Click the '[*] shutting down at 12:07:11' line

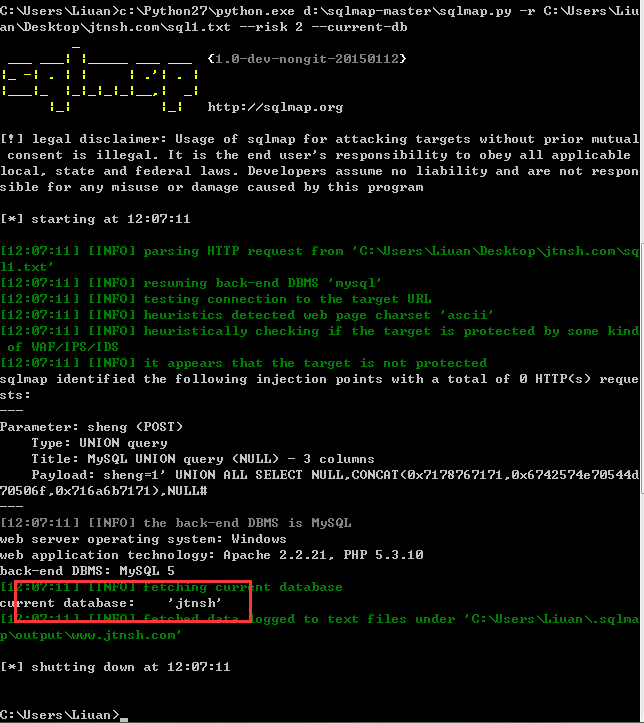[115, 667]
